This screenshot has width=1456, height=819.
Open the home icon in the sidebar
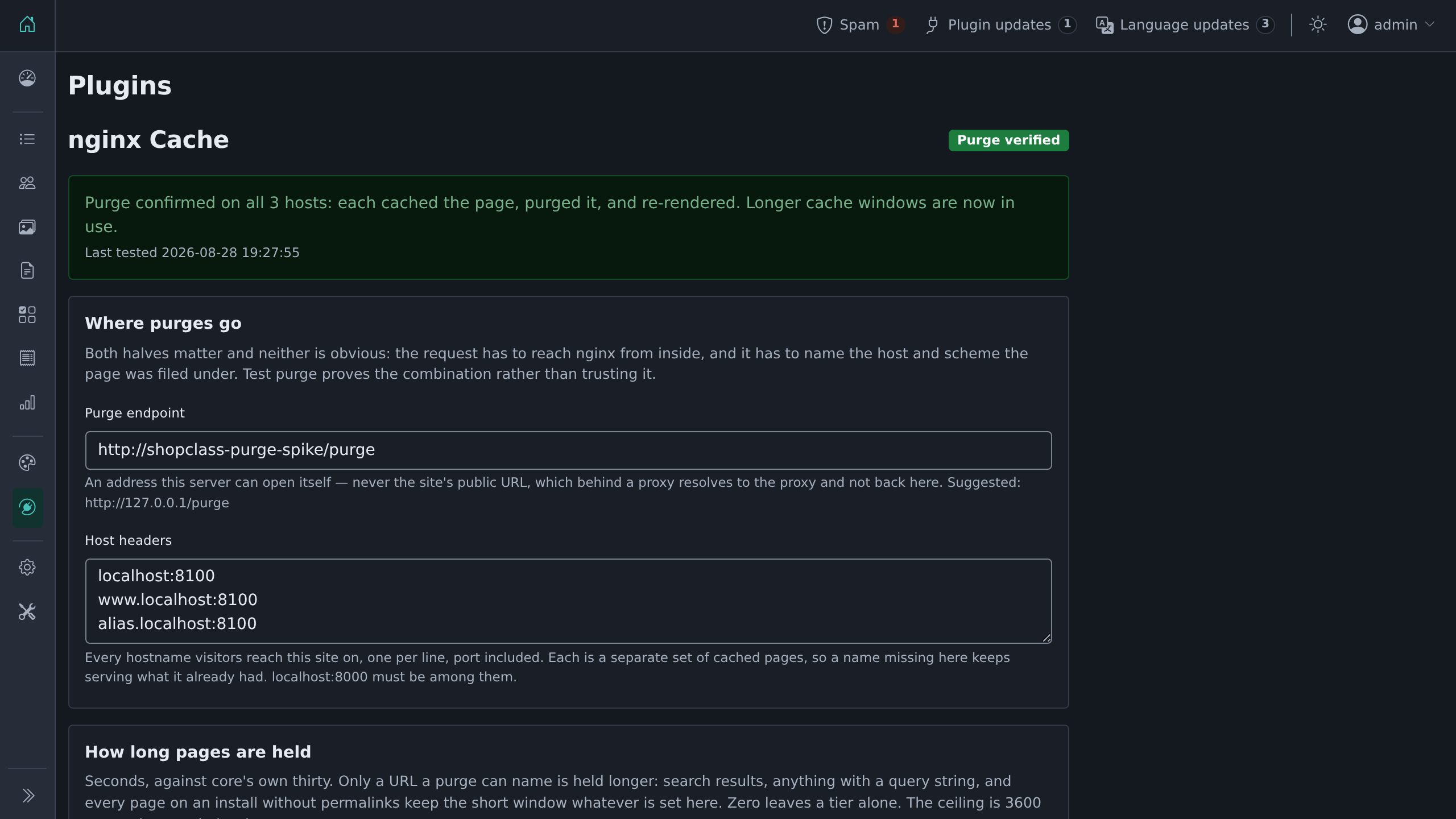click(x=27, y=24)
